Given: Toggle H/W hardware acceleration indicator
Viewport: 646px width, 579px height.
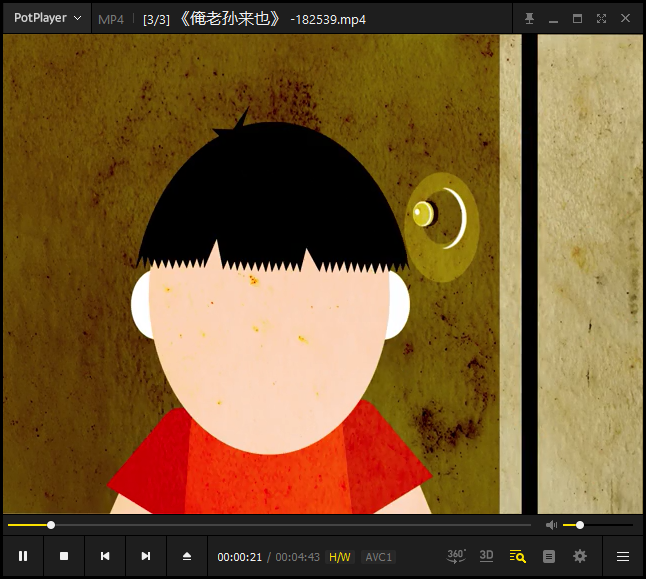Looking at the screenshot, I should (x=340, y=557).
